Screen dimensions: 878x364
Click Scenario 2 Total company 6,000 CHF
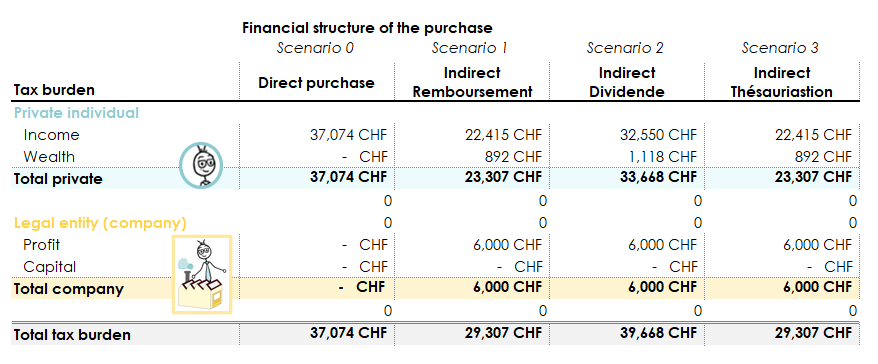click(x=663, y=287)
